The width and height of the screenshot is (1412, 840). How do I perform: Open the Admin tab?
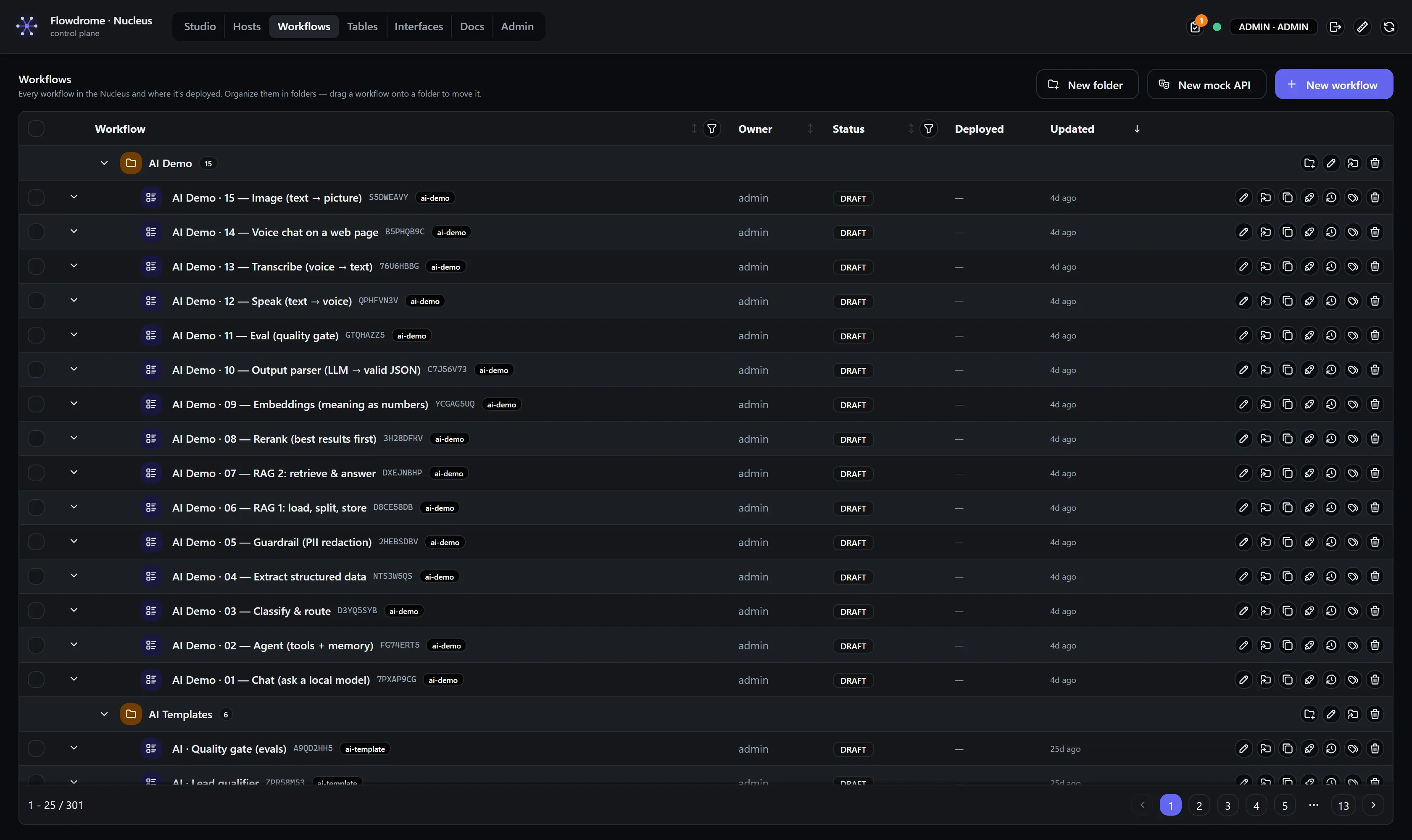click(517, 26)
